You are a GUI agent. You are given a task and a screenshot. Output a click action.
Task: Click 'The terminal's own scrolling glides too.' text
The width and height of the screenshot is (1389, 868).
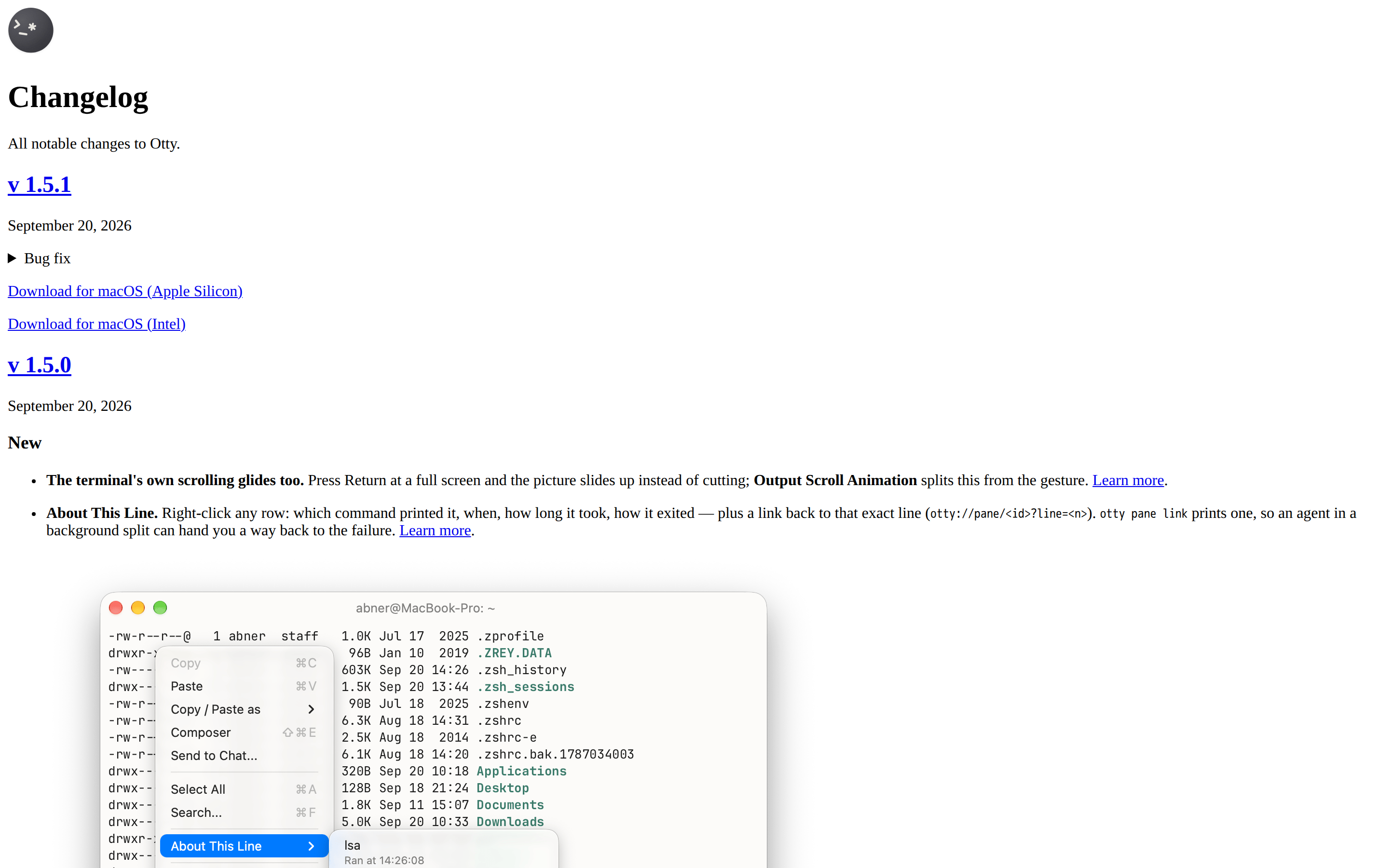point(175,480)
